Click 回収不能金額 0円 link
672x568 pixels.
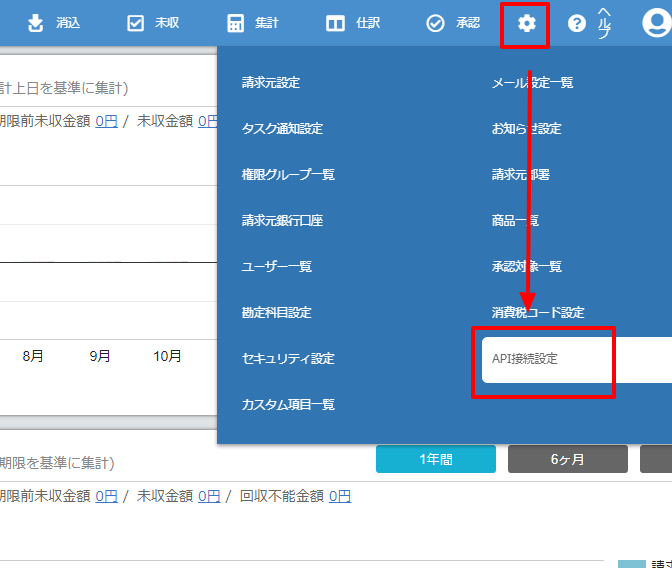click(340, 496)
